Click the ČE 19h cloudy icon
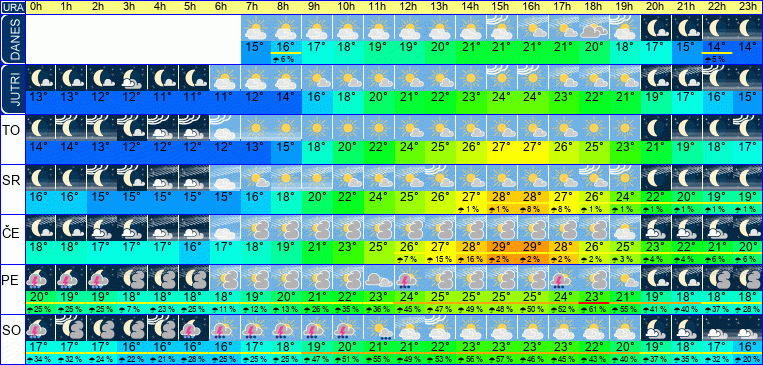The width and height of the screenshot is (763, 365). pos(624,228)
